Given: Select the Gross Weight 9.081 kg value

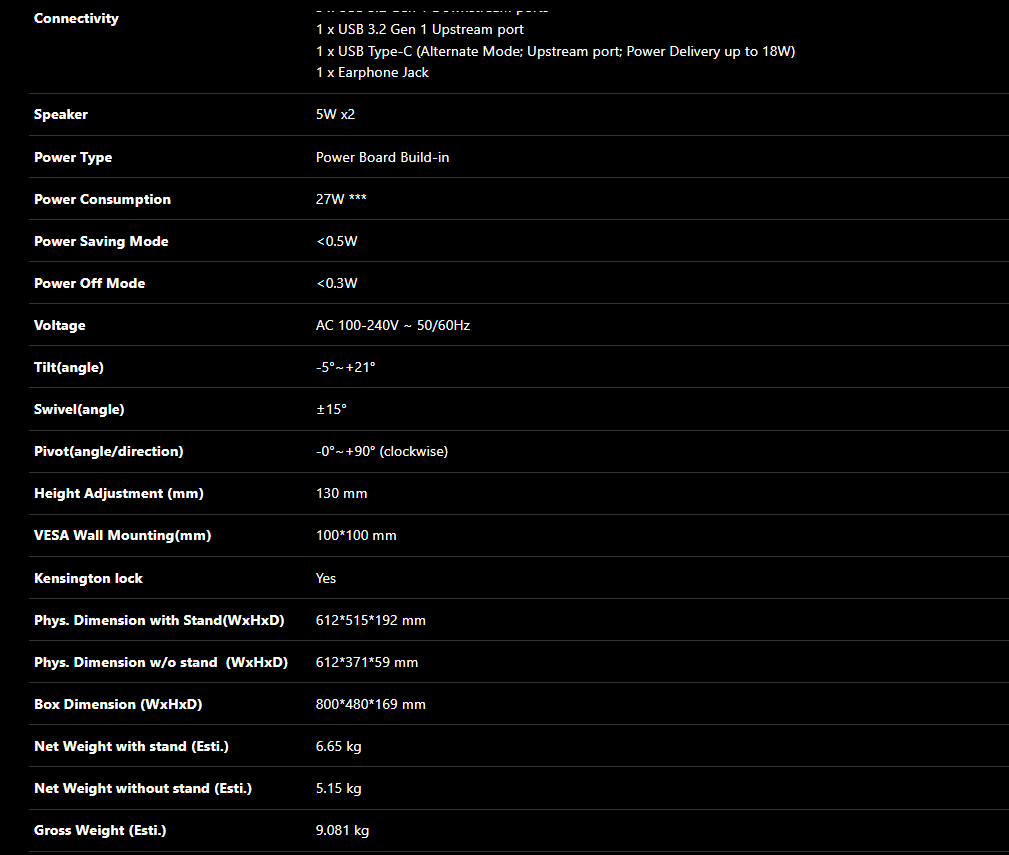Looking at the screenshot, I should (x=342, y=831).
